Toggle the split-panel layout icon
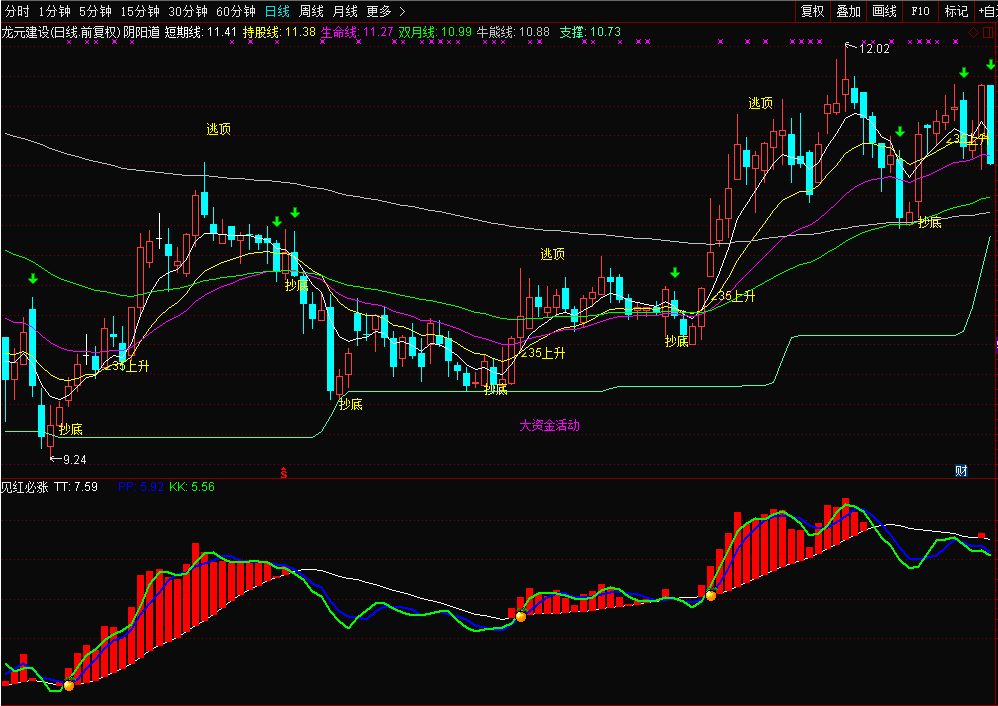Viewport: 998px width, 706px height. 986,32
